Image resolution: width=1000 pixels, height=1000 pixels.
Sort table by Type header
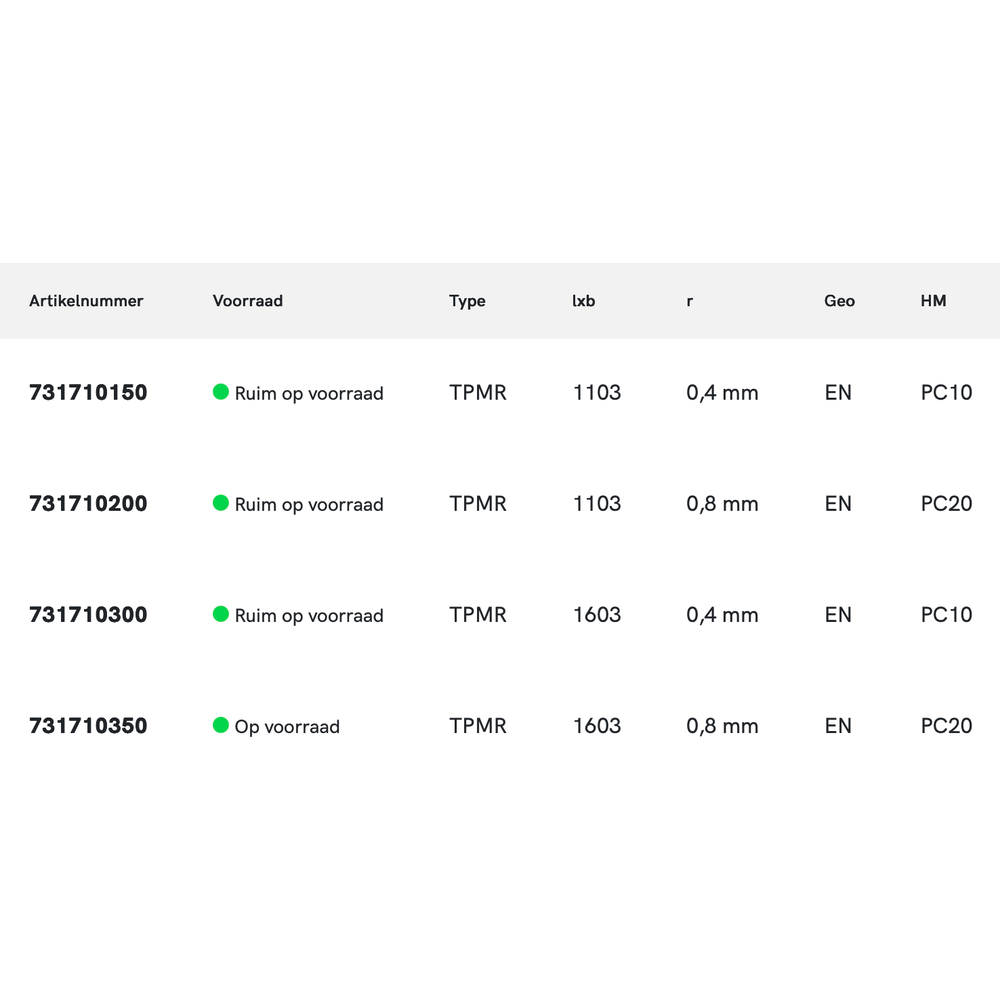tap(467, 301)
